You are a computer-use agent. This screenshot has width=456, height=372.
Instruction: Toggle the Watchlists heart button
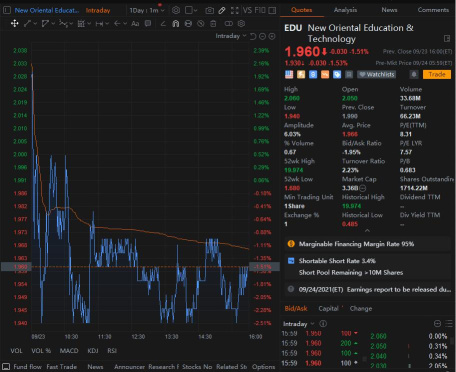[x=377, y=74]
